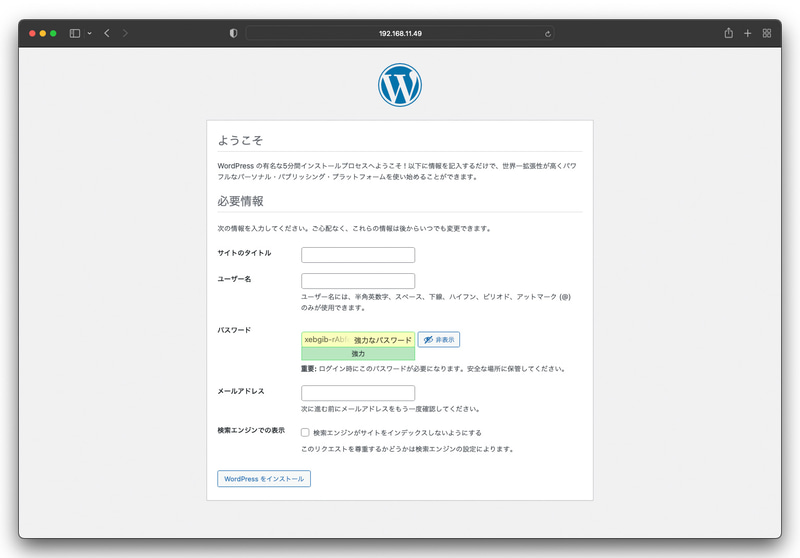This screenshot has width=800, height=558.
Task: Click the 検索エンジンでの表示 label
Action: (251, 430)
